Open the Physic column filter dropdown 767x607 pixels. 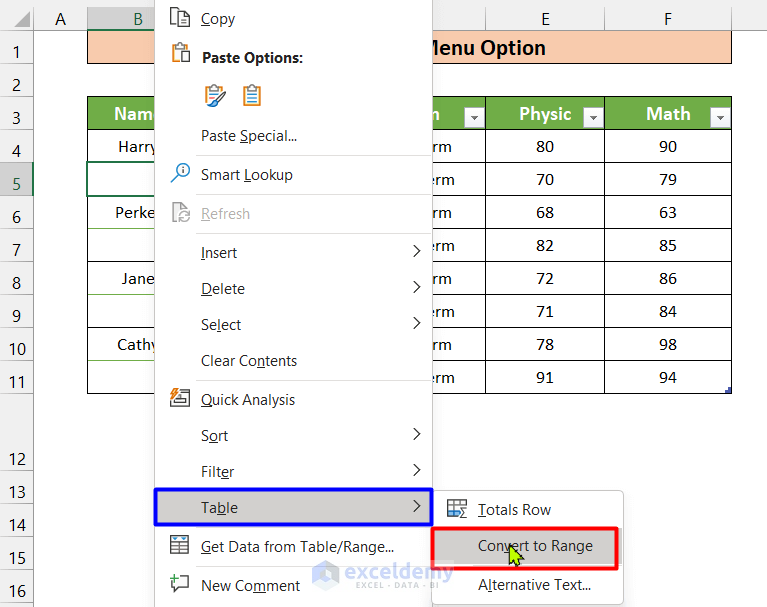(x=593, y=118)
